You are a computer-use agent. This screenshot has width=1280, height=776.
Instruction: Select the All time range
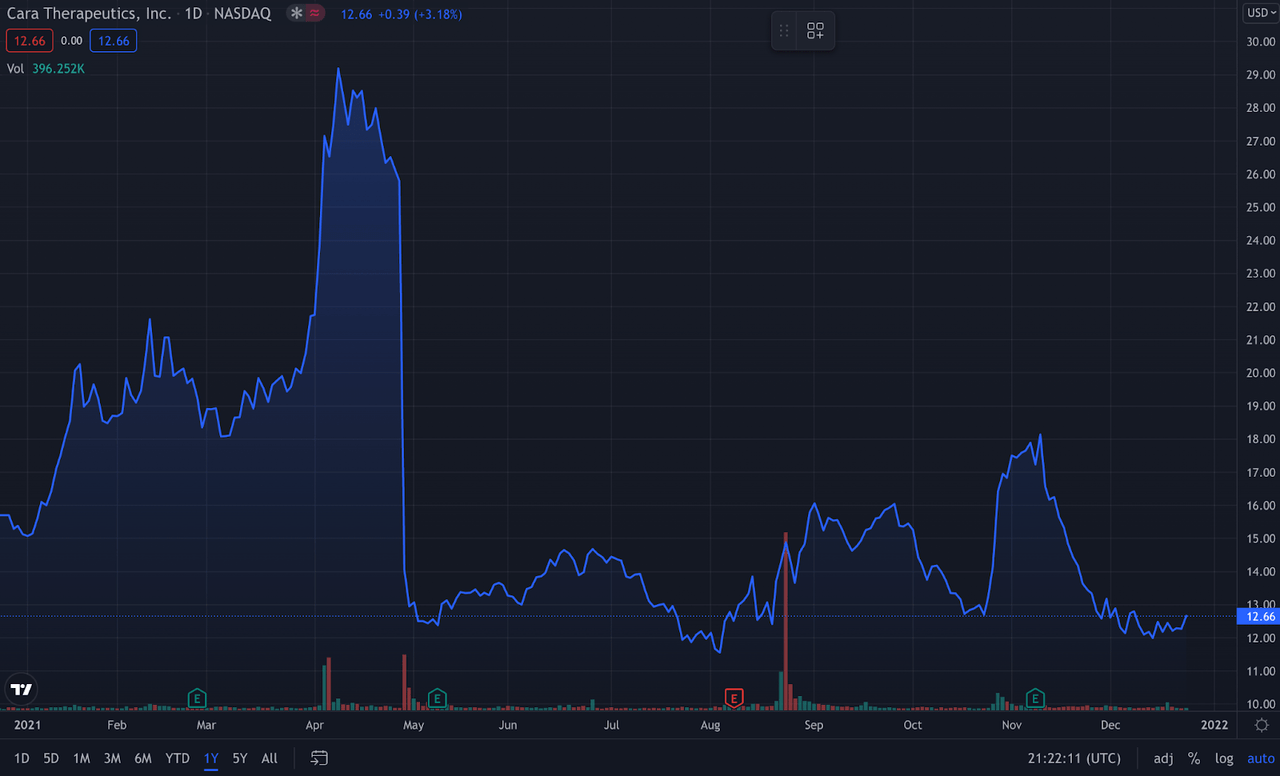tap(269, 759)
